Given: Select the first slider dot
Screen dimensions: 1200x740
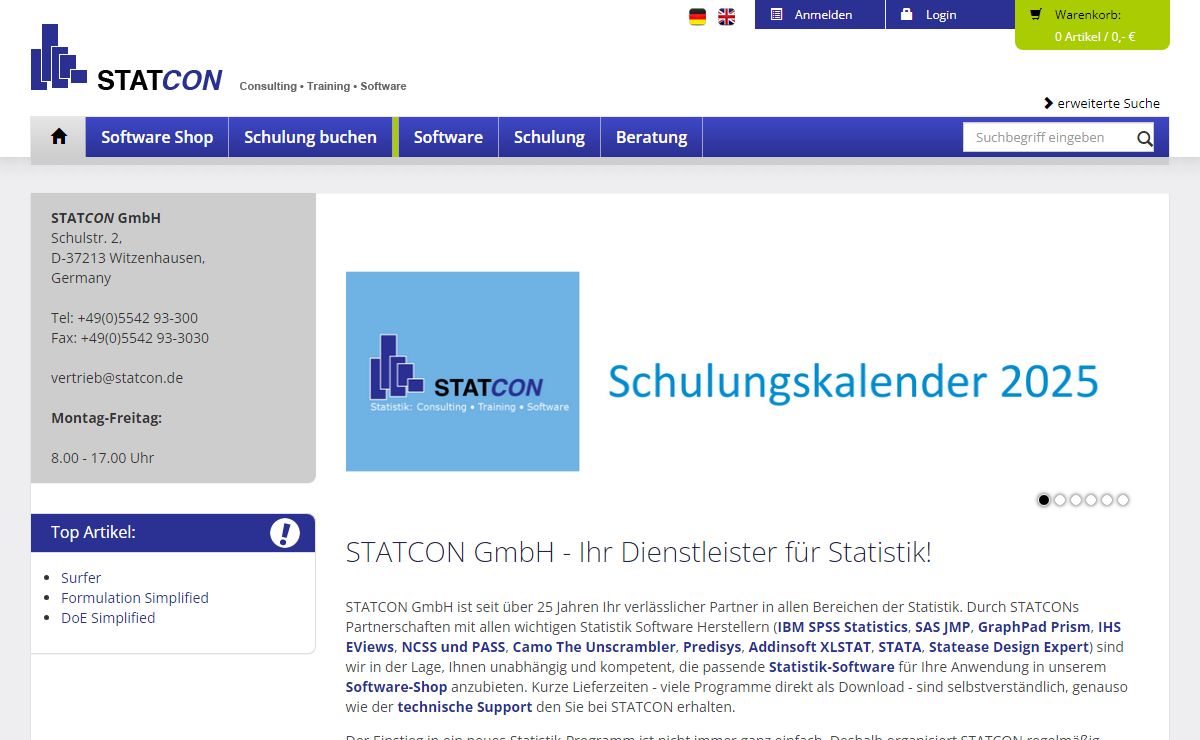Looking at the screenshot, I should coord(1044,500).
